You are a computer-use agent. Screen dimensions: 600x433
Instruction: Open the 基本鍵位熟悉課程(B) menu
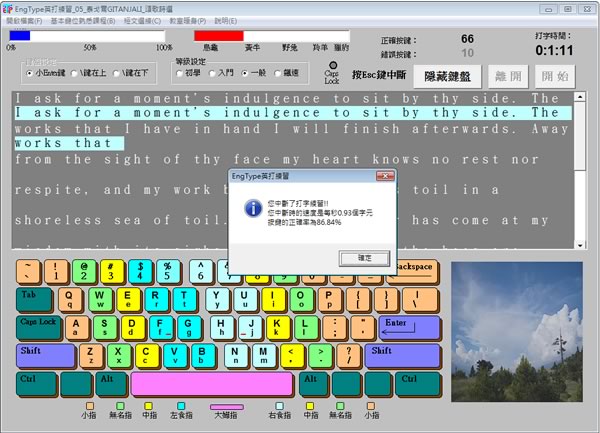point(83,21)
